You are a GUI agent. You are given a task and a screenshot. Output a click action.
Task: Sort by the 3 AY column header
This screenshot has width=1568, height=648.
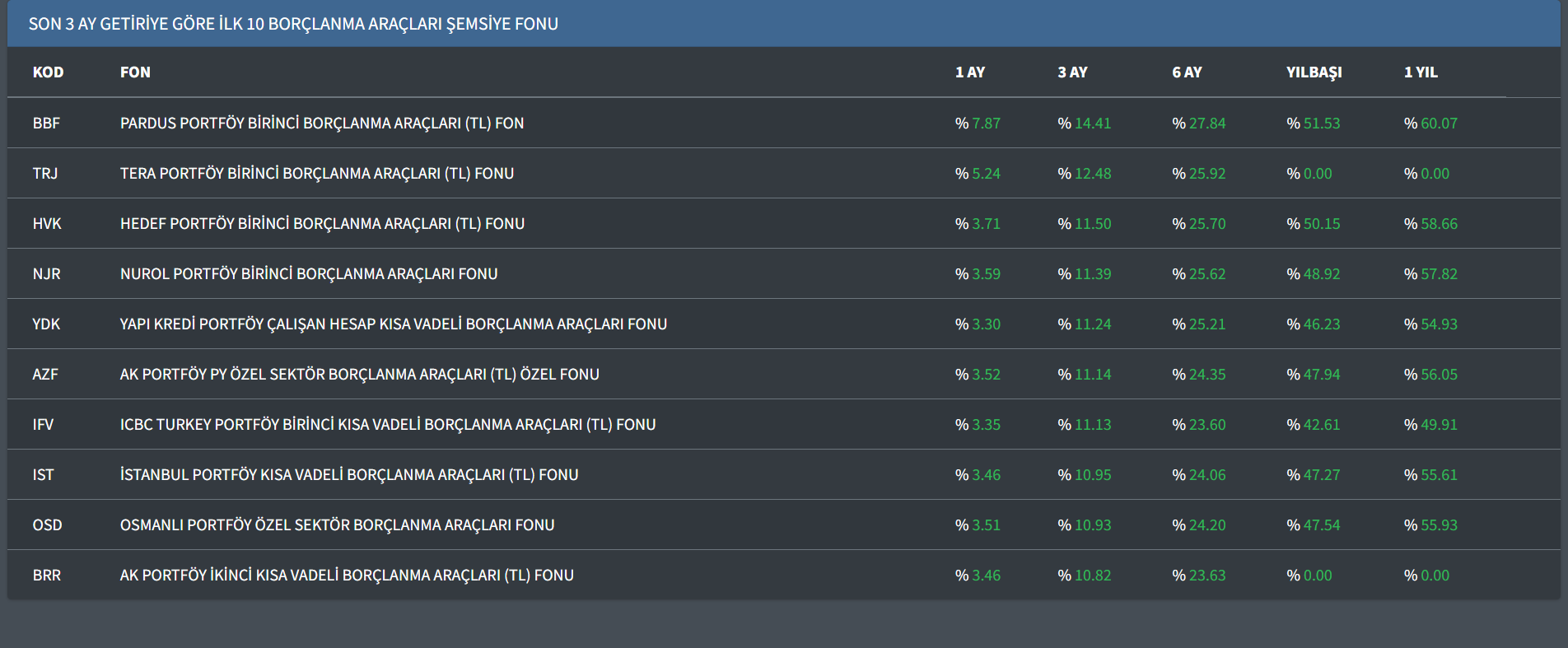[1072, 72]
